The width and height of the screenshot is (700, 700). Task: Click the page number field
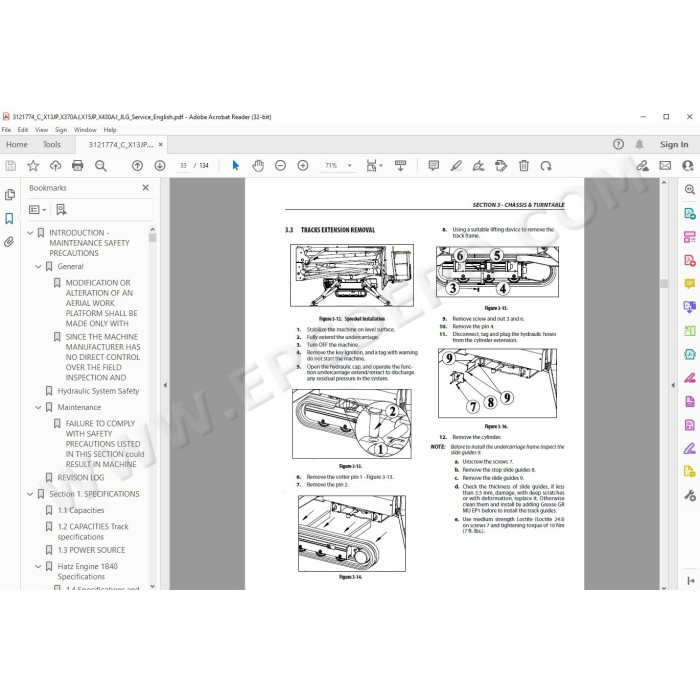[x=183, y=166]
